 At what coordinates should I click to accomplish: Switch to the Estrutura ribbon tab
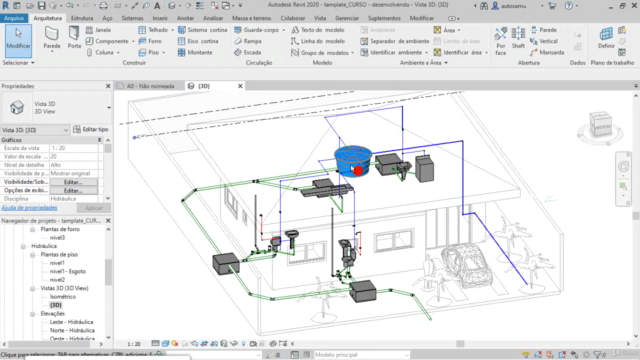click(x=82, y=18)
